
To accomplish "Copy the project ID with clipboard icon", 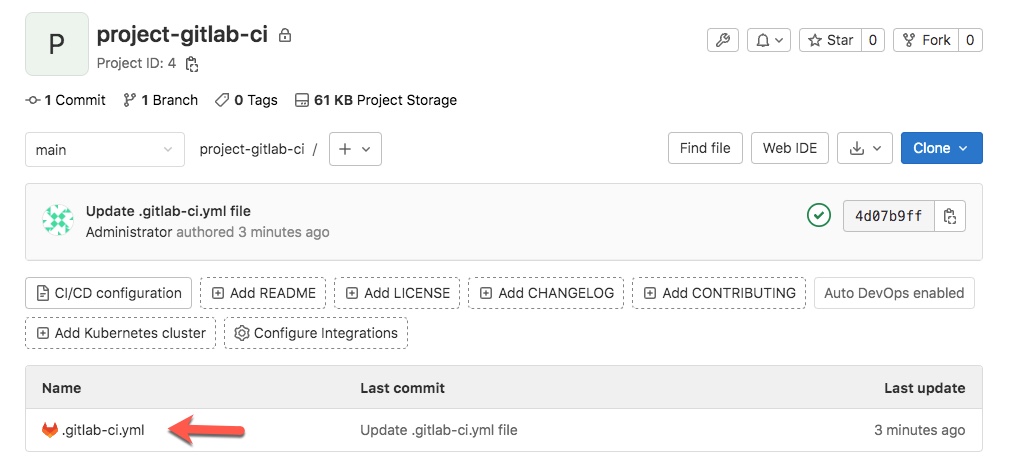I will click(191, 64).
